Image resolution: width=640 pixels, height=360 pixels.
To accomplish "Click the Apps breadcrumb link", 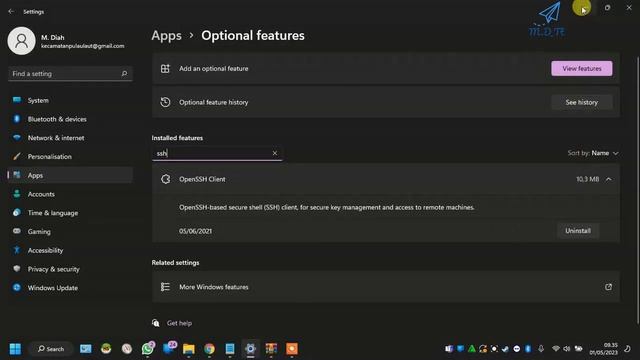I will click(167, 36).
